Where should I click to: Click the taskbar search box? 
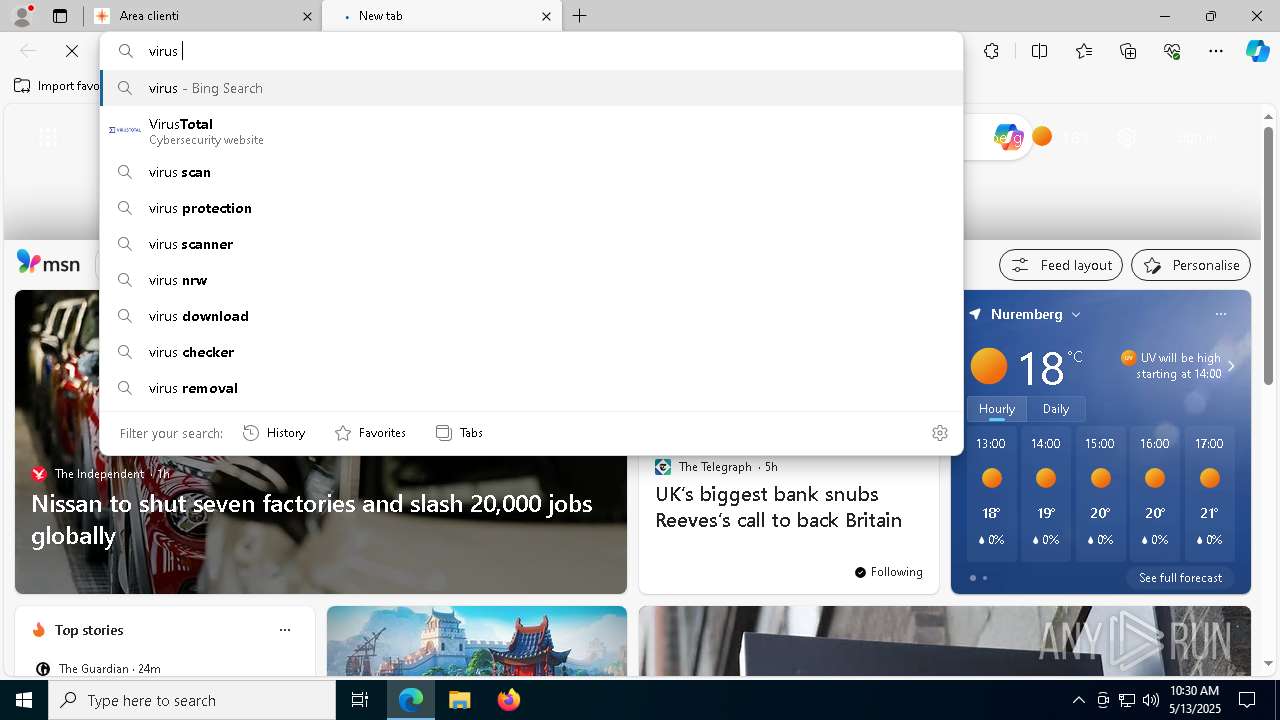point(192,700)
